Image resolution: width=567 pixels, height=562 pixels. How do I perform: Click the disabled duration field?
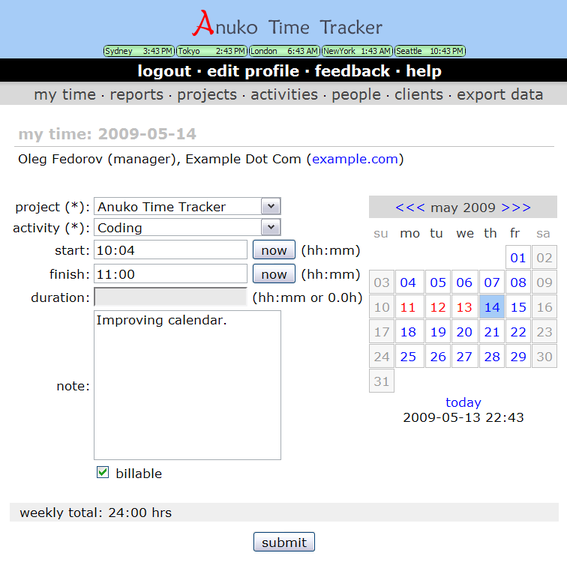point(170,297)
